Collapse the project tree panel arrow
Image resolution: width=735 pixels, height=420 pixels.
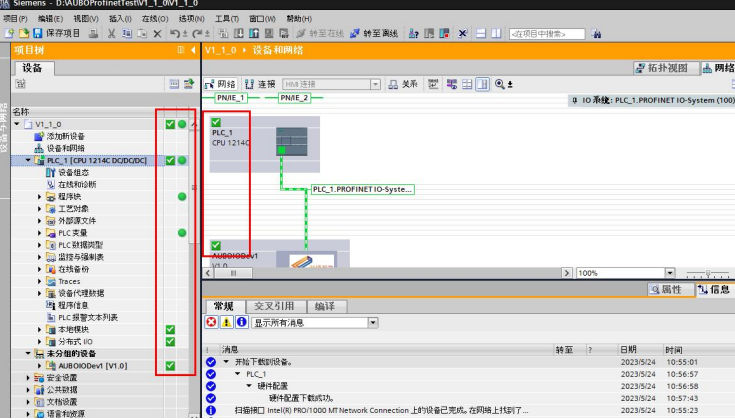[193, 50]
